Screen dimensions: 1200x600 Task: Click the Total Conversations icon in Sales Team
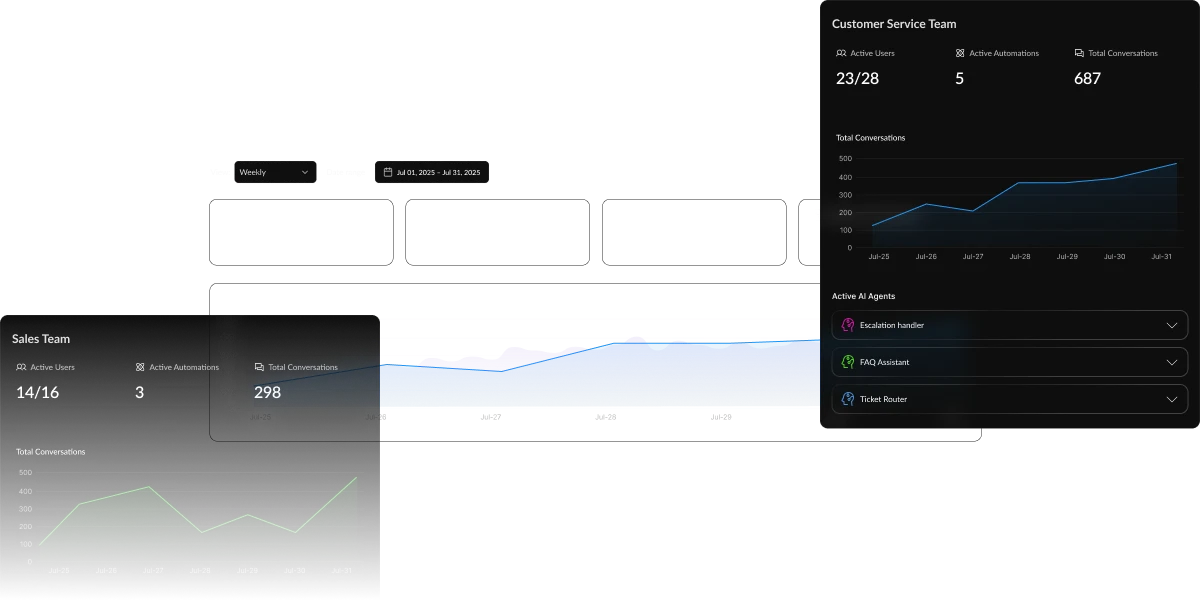click(x=259, y=367)
